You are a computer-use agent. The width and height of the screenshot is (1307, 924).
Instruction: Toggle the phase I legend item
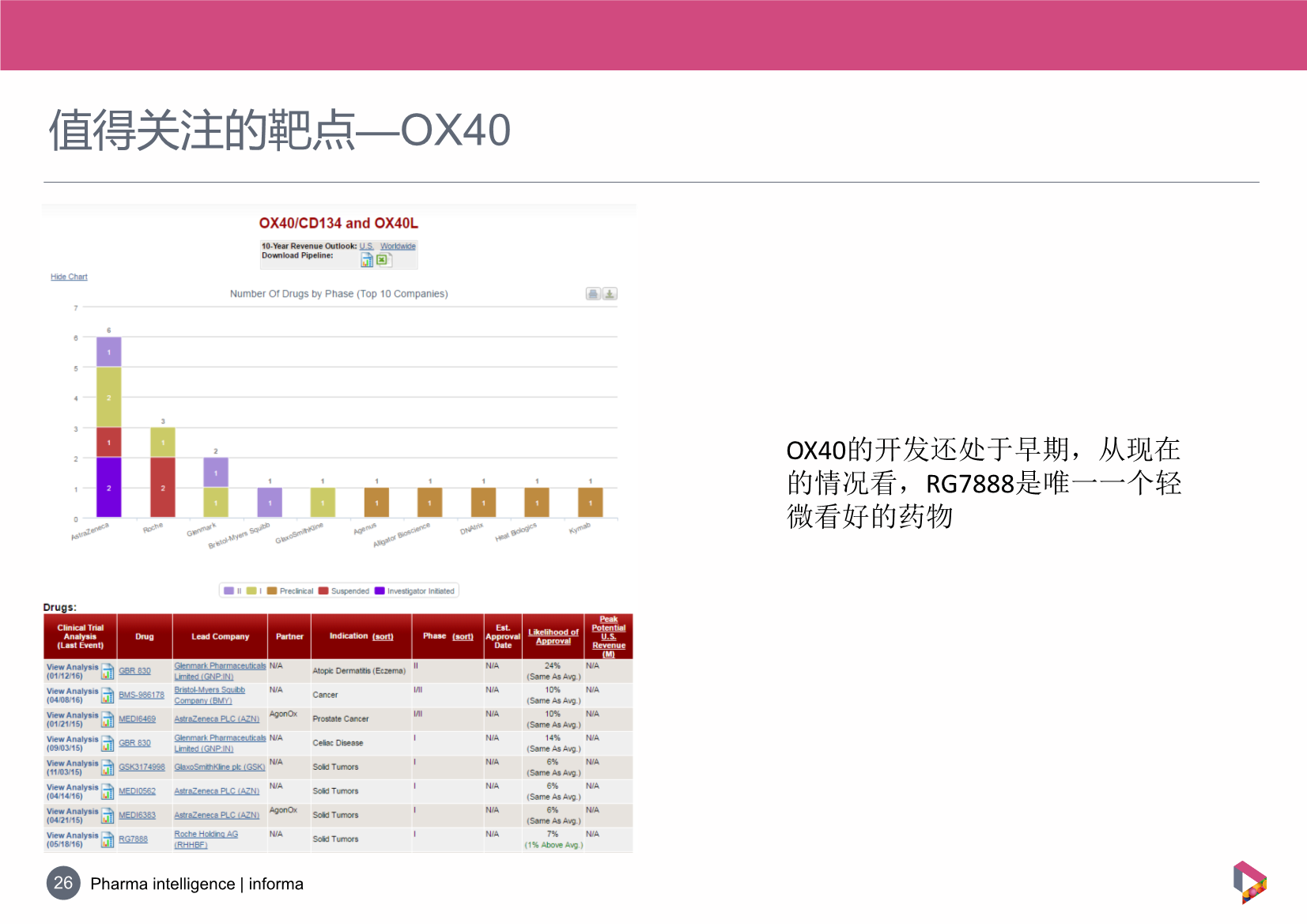pyautogui.click(x=254, y=591)
